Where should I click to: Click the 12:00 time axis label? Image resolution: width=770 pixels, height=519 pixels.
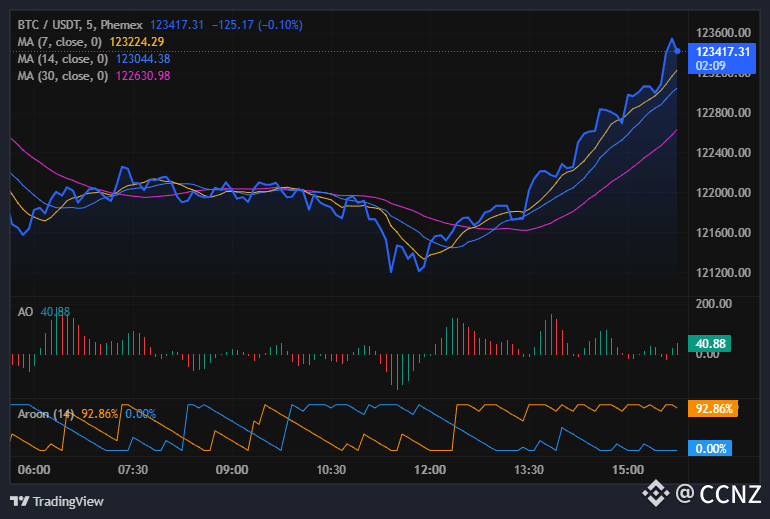430,470
